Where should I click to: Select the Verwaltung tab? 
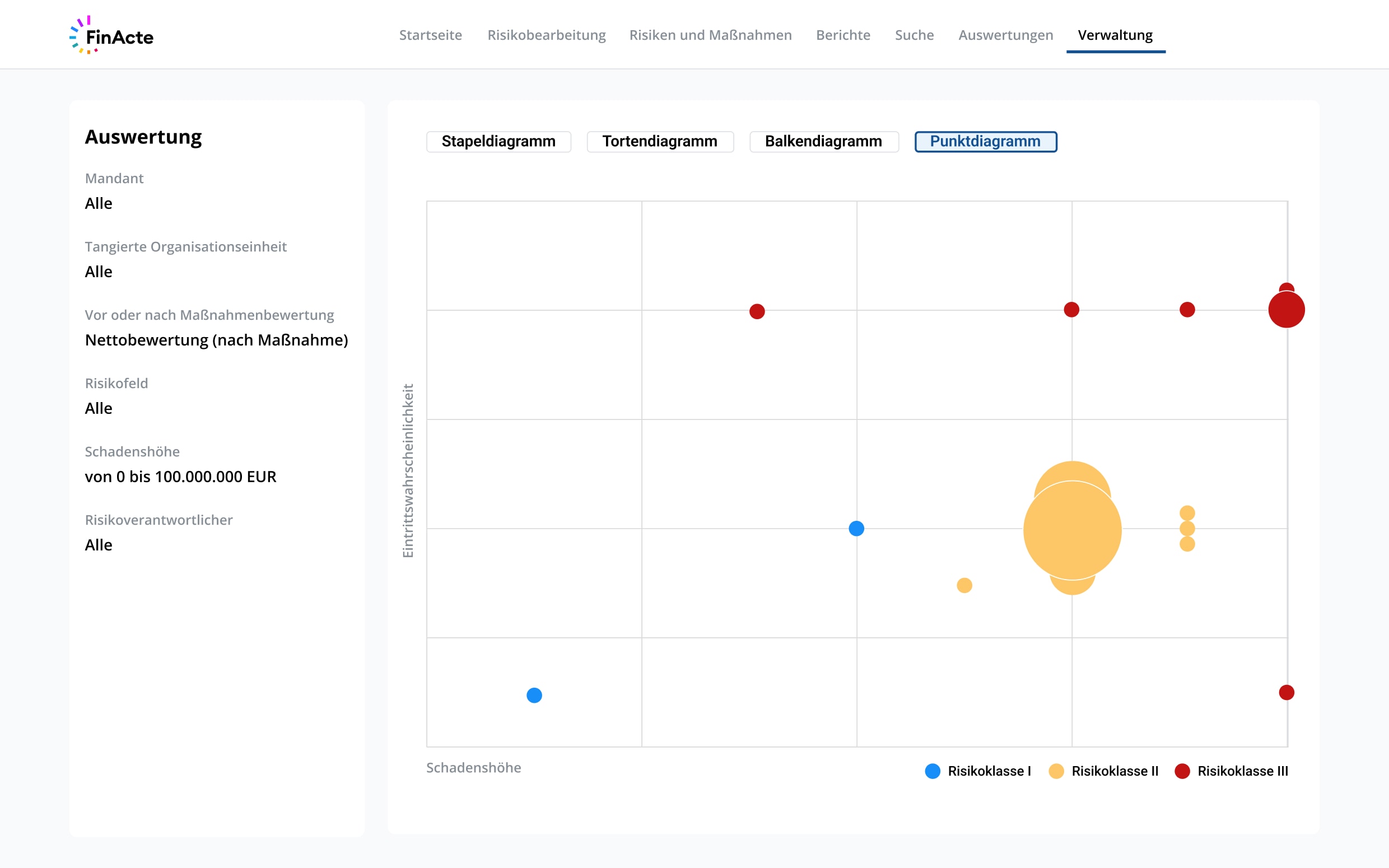[1115, 35]
